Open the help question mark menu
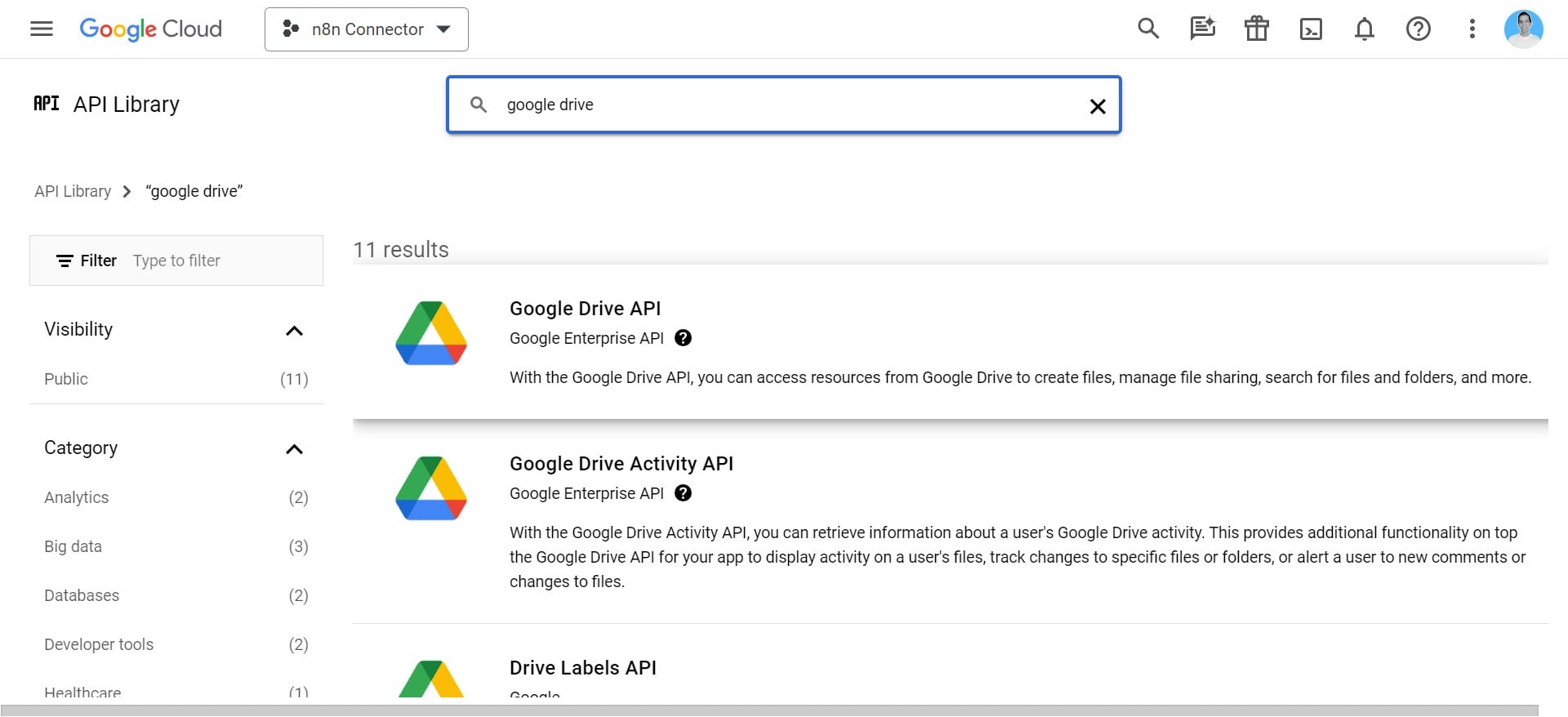 point(1419,29)
